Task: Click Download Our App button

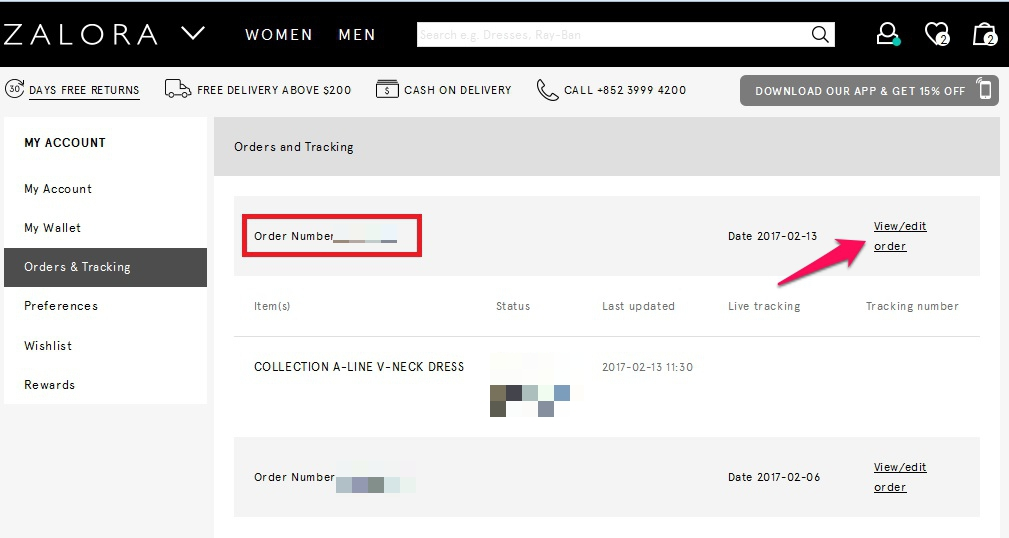Action: pos(869,91)
